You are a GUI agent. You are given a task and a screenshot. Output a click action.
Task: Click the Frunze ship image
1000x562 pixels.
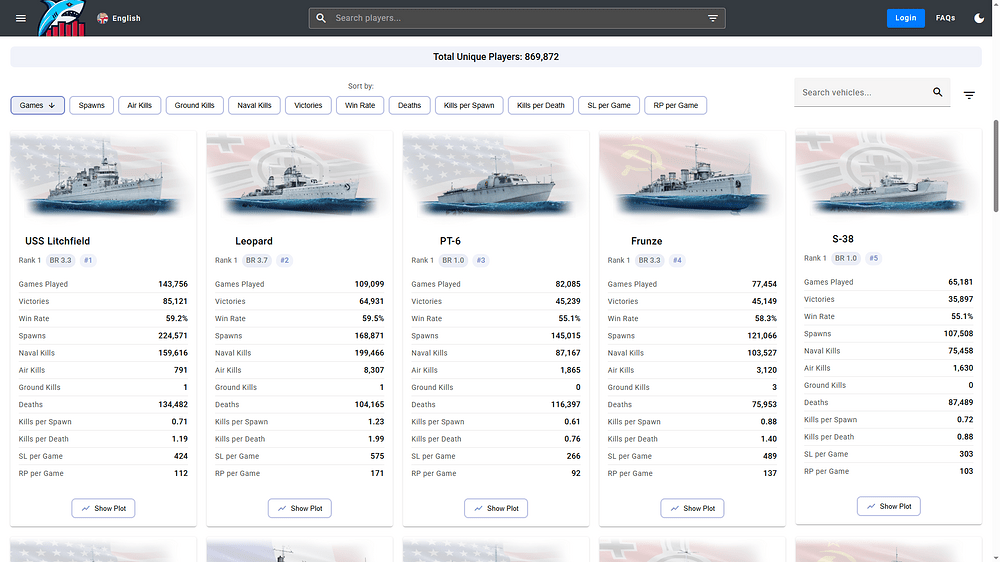pyautogui.click(x=693, y=177)
